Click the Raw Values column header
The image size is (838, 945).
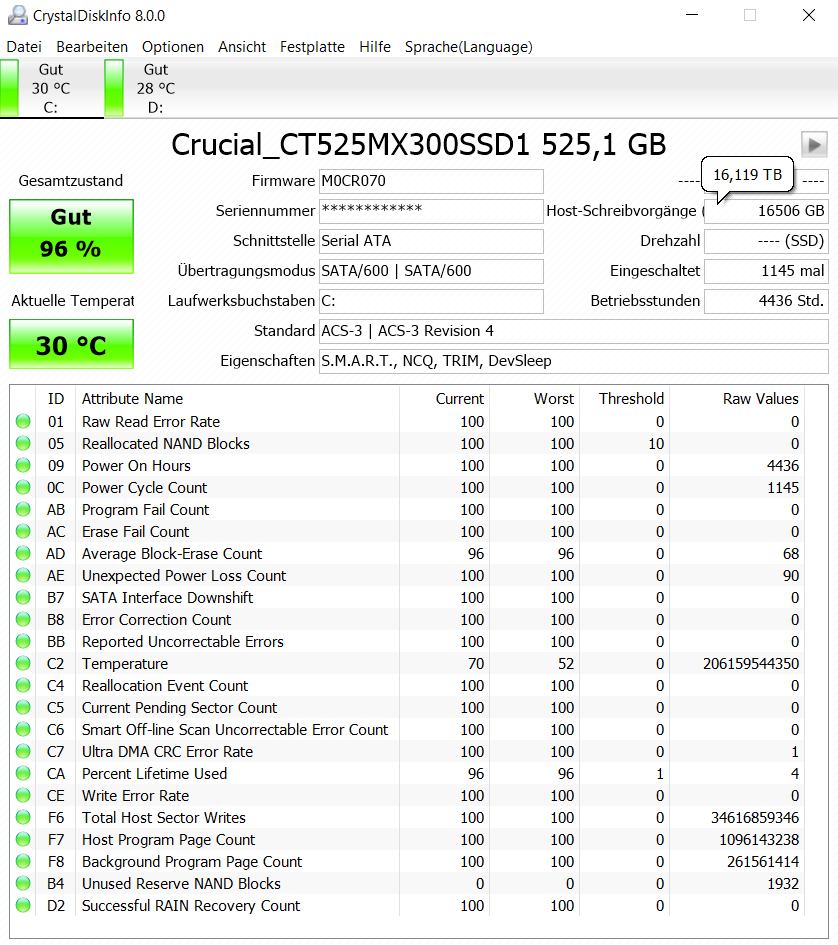(760, 399)
